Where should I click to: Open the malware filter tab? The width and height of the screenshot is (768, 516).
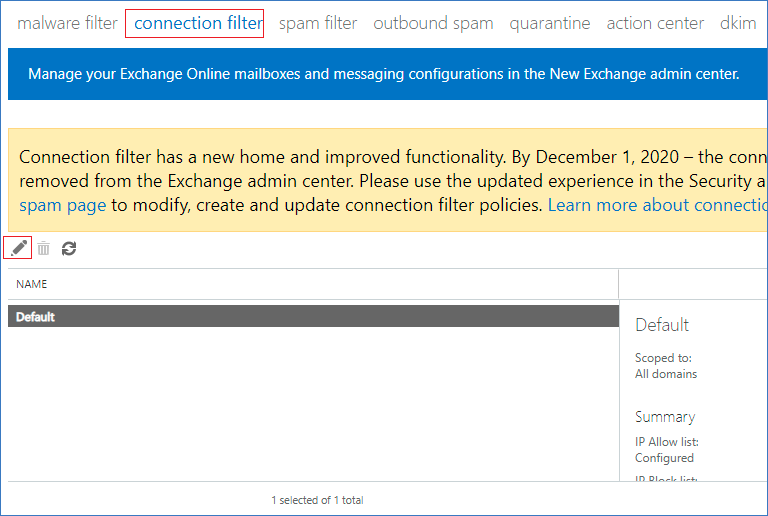pyautogui.click(x=67, y=23)
